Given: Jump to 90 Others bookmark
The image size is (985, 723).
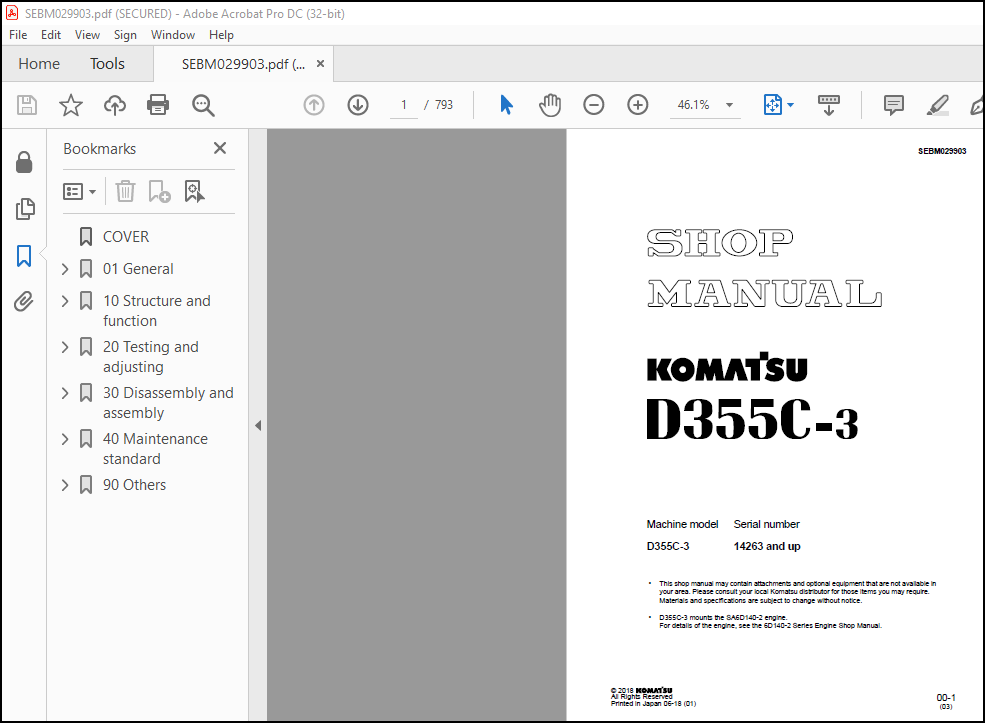Looking at the screenshot, I should [x=134, y=485].
